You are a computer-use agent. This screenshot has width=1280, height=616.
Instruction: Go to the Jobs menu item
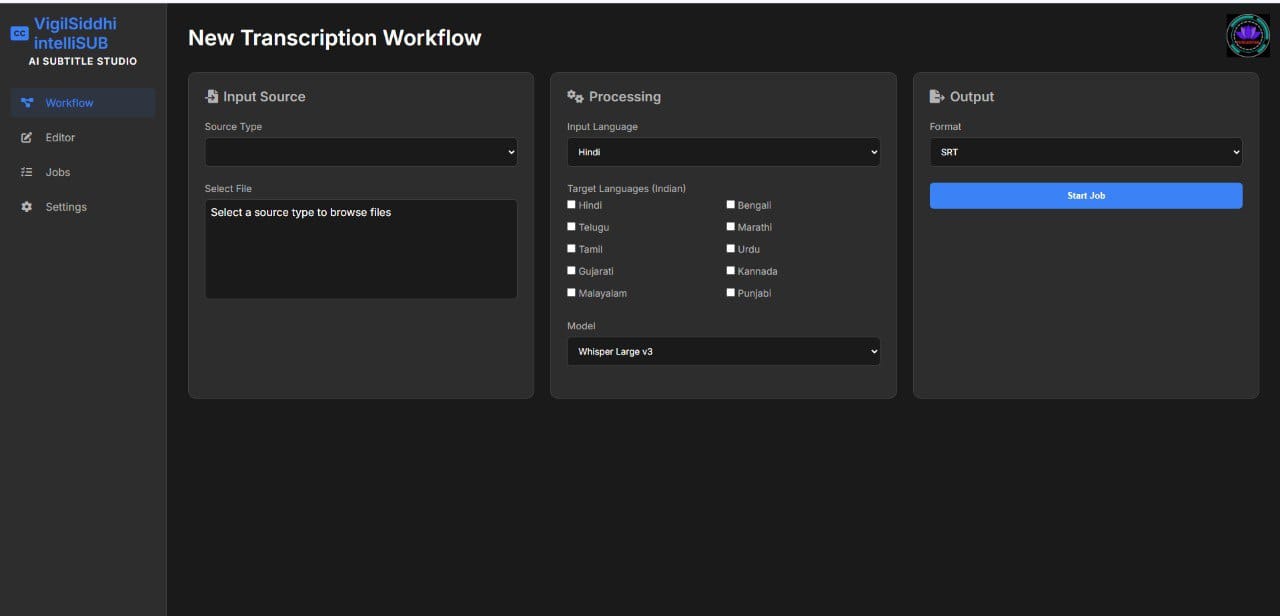tap(58, 173)
